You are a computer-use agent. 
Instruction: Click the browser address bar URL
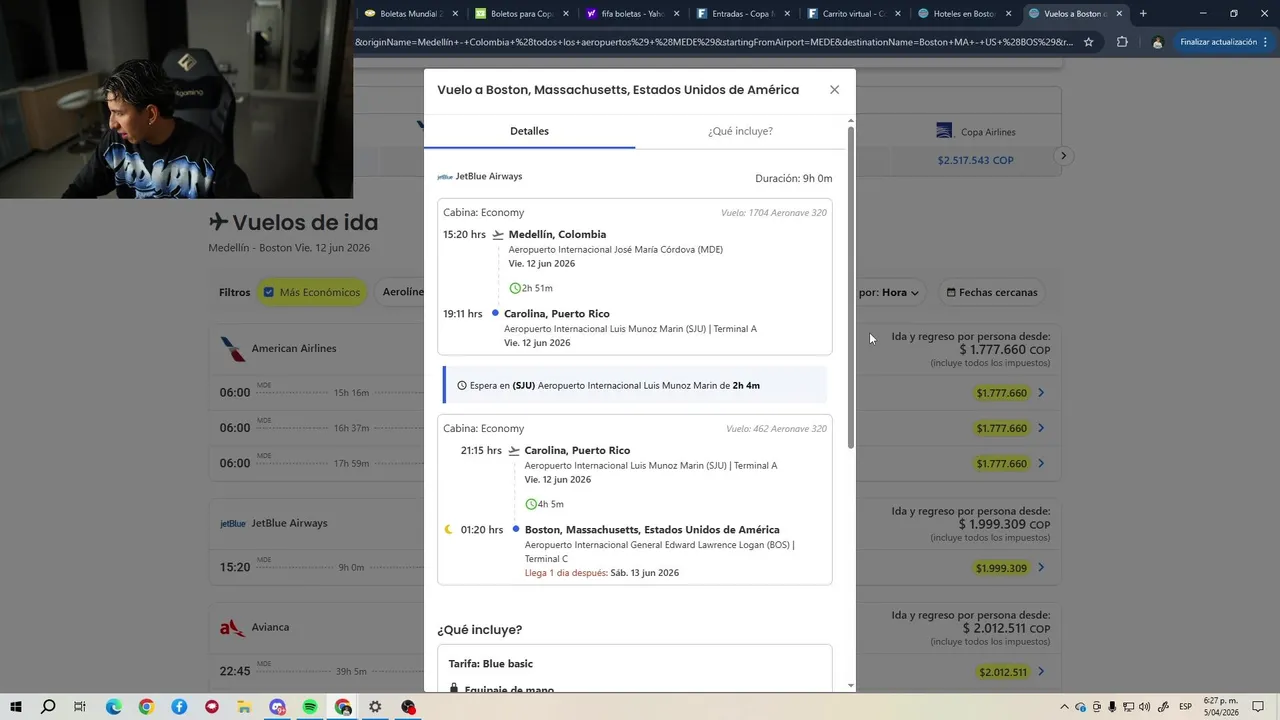coord(714,42)
